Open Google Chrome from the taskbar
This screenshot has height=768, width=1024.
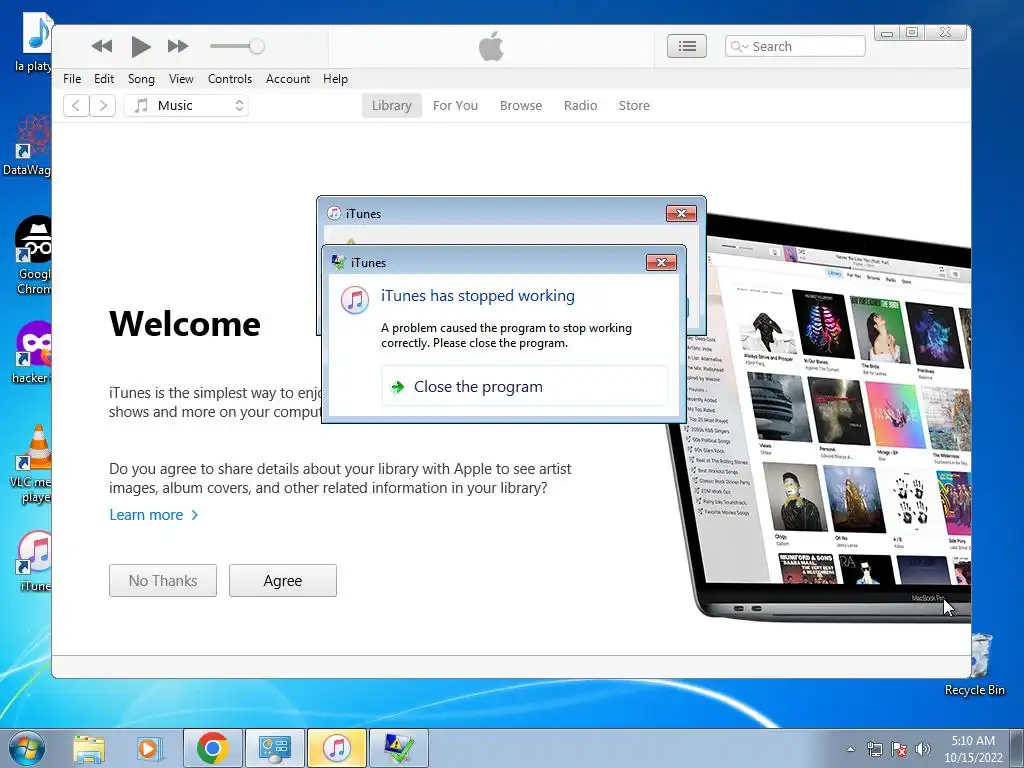click(212, 748)
